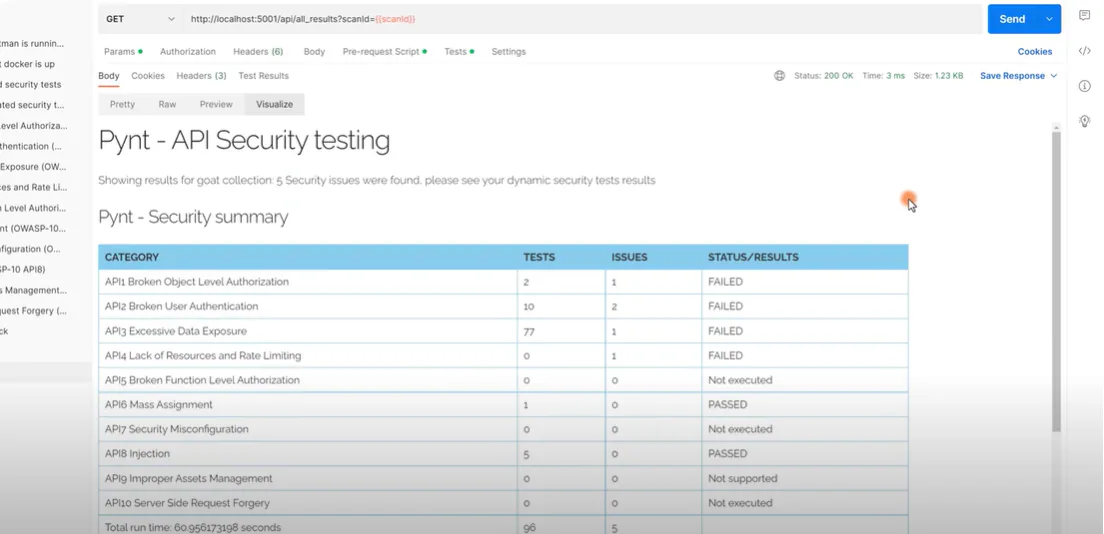Switch to the Tests tab

[x=458, y=51]
